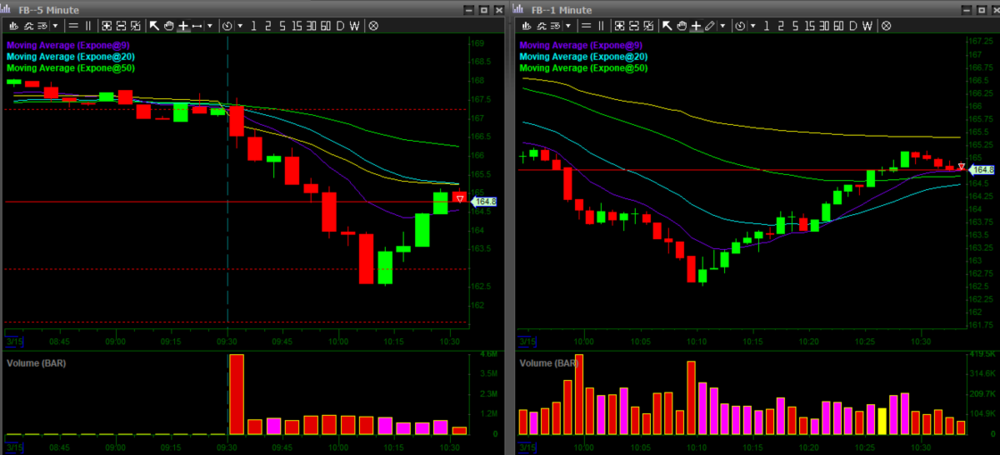
Task: Toggle the crosshair cursor in FB 5 Minute chart
Action: point(183,25)
